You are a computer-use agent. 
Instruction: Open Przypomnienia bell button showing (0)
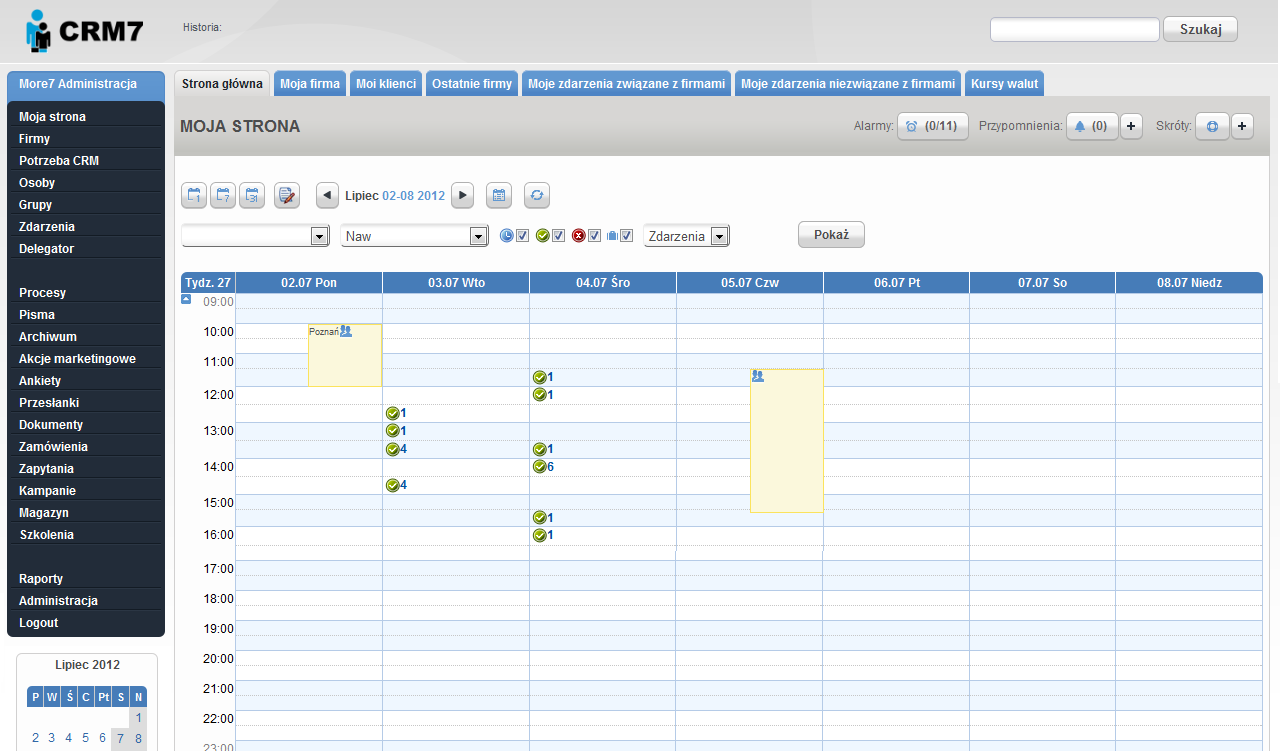pyautogui.click(x=1091, y=127)
